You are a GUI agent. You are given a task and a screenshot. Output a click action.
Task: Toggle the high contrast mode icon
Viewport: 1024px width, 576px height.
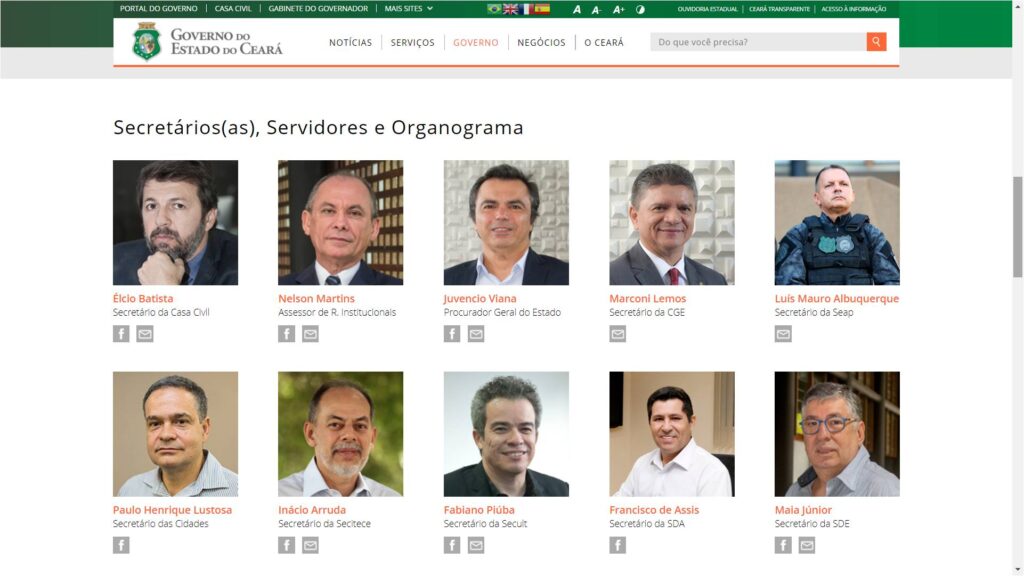coord(640,9)
